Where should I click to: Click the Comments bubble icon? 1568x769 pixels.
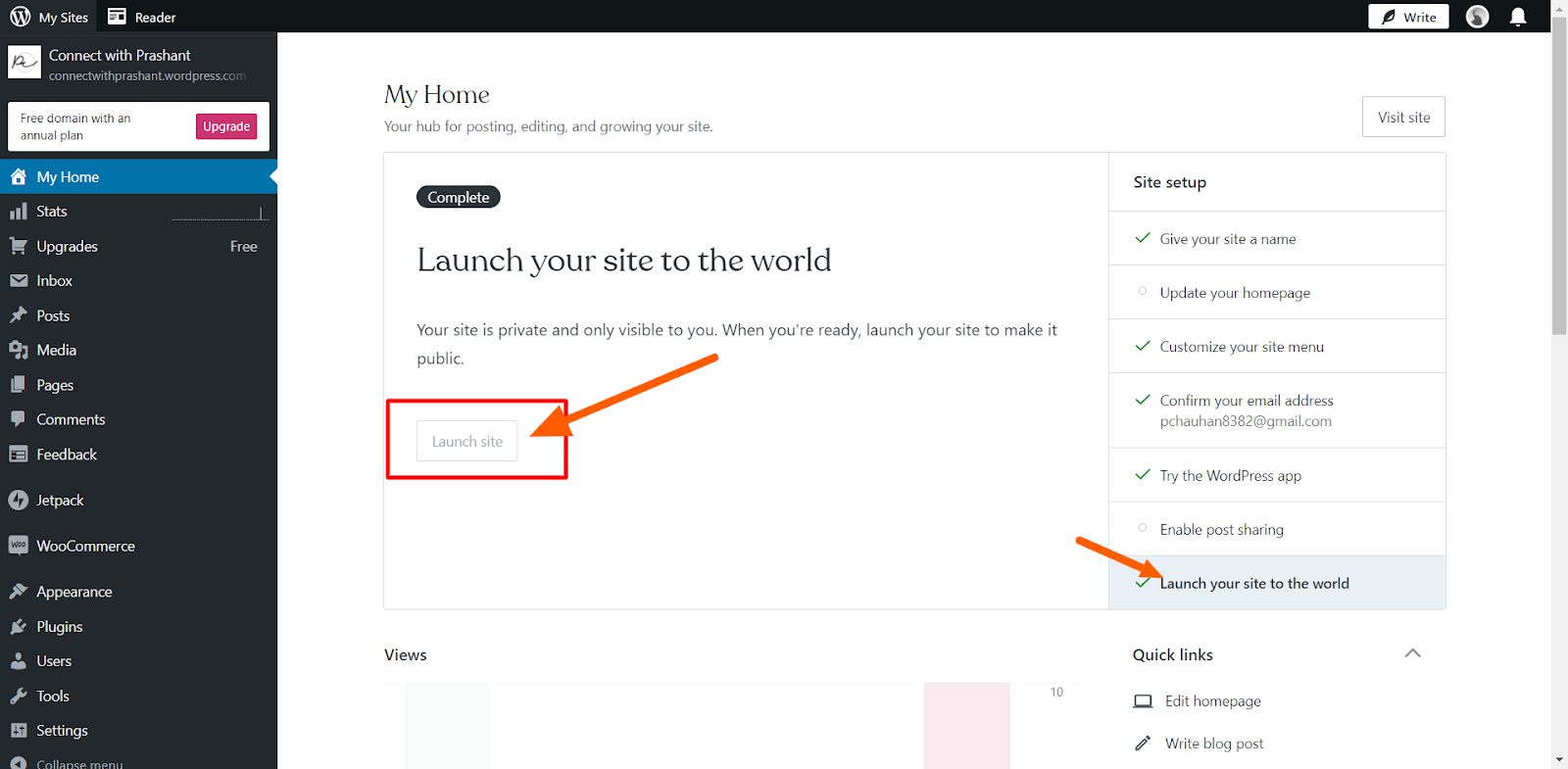coord(18,419)
